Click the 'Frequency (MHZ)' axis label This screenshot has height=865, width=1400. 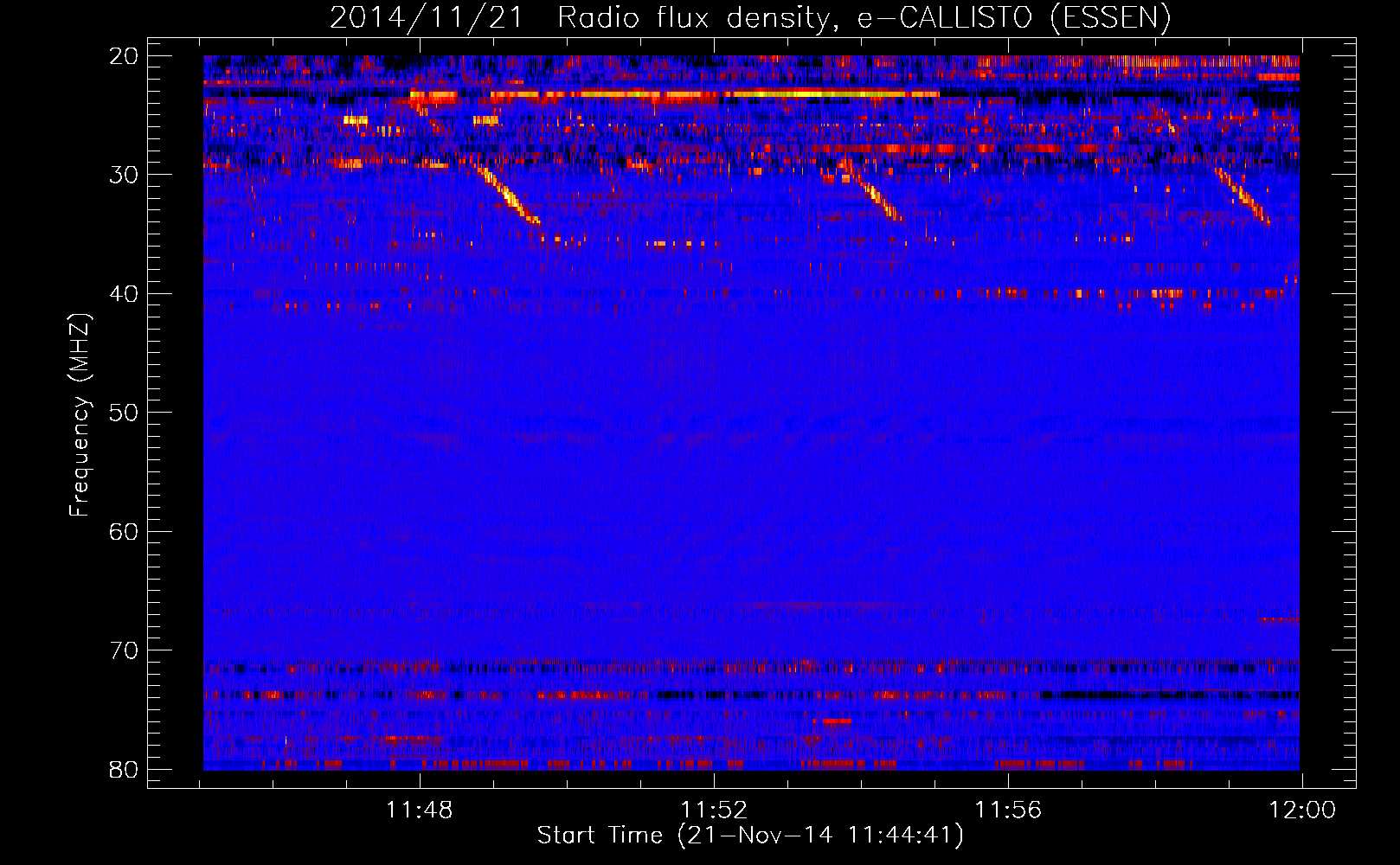pyautogui.click(x=79, y=415)
